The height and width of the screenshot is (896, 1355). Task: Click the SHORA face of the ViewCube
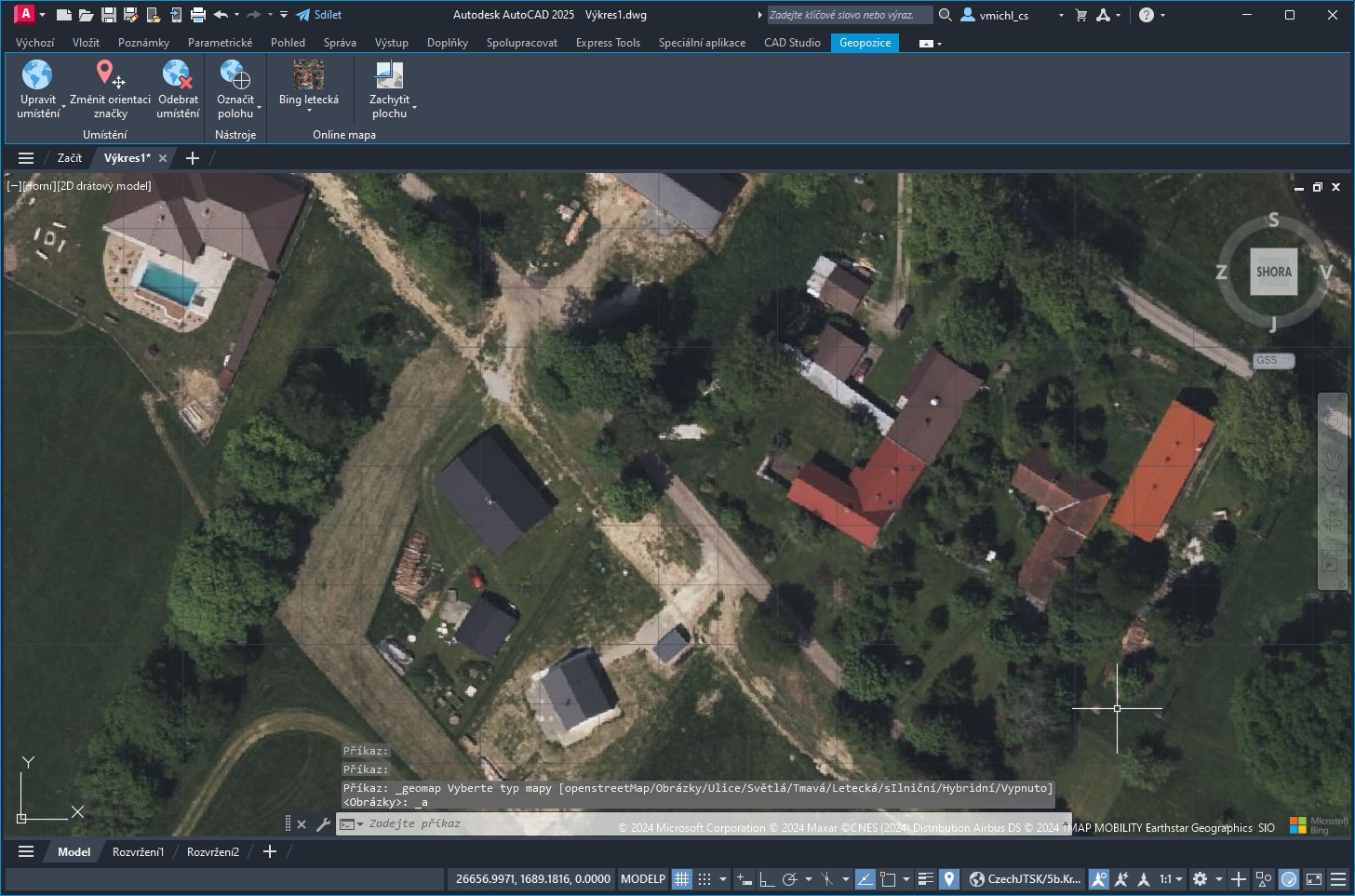click(x=1274, y=272)
